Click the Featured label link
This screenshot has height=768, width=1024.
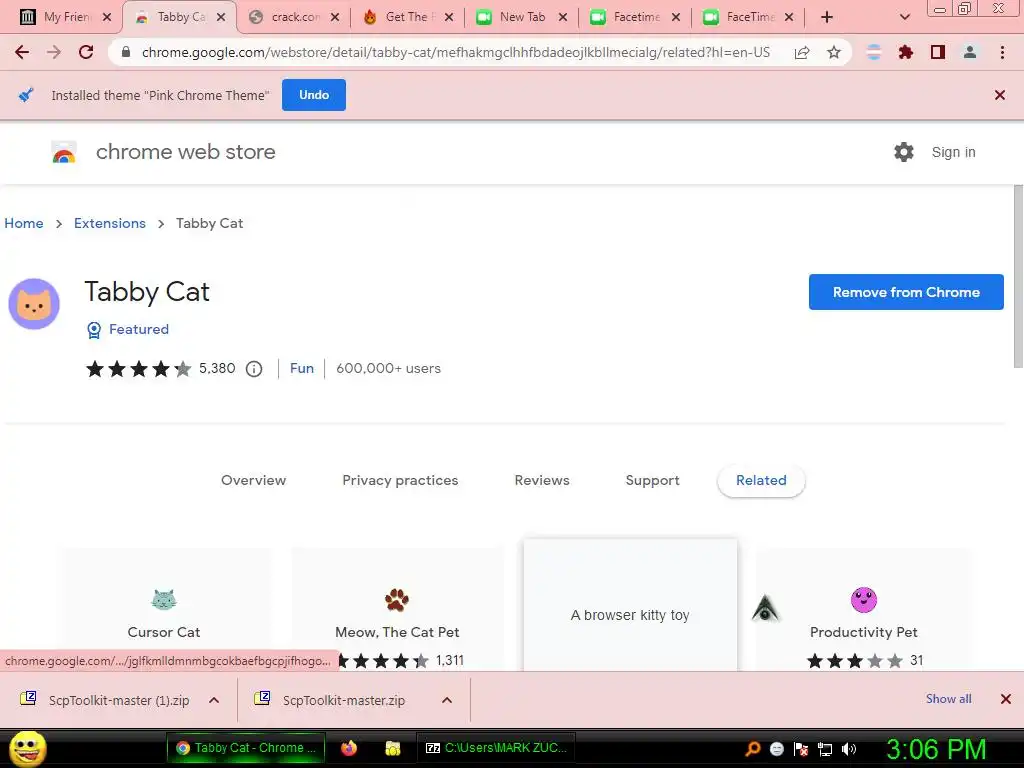[138, 330]
